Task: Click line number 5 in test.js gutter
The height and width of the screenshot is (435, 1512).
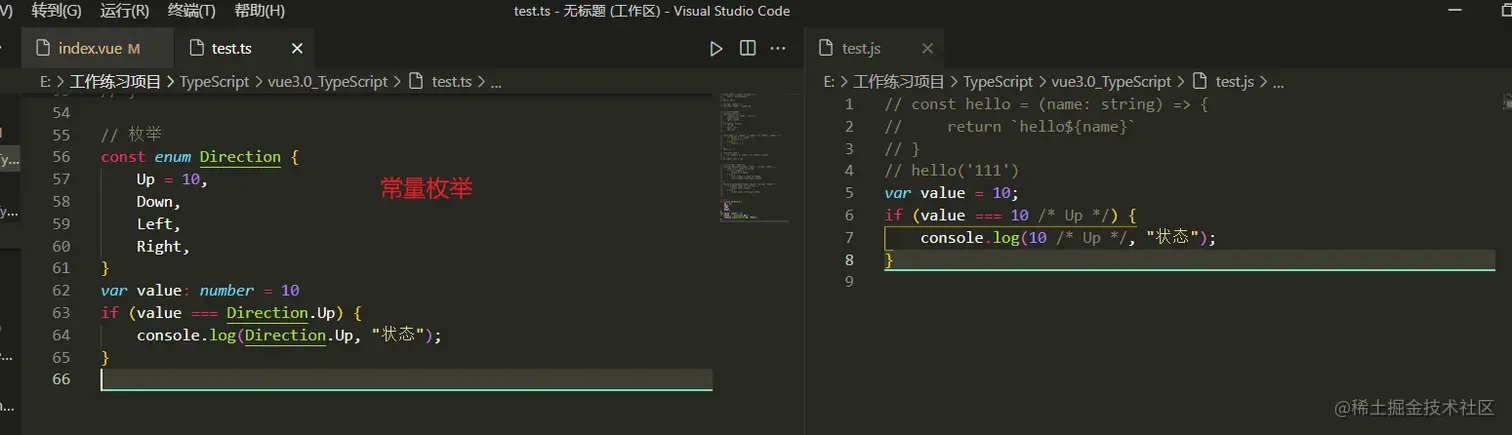Action: pos(849,193)
